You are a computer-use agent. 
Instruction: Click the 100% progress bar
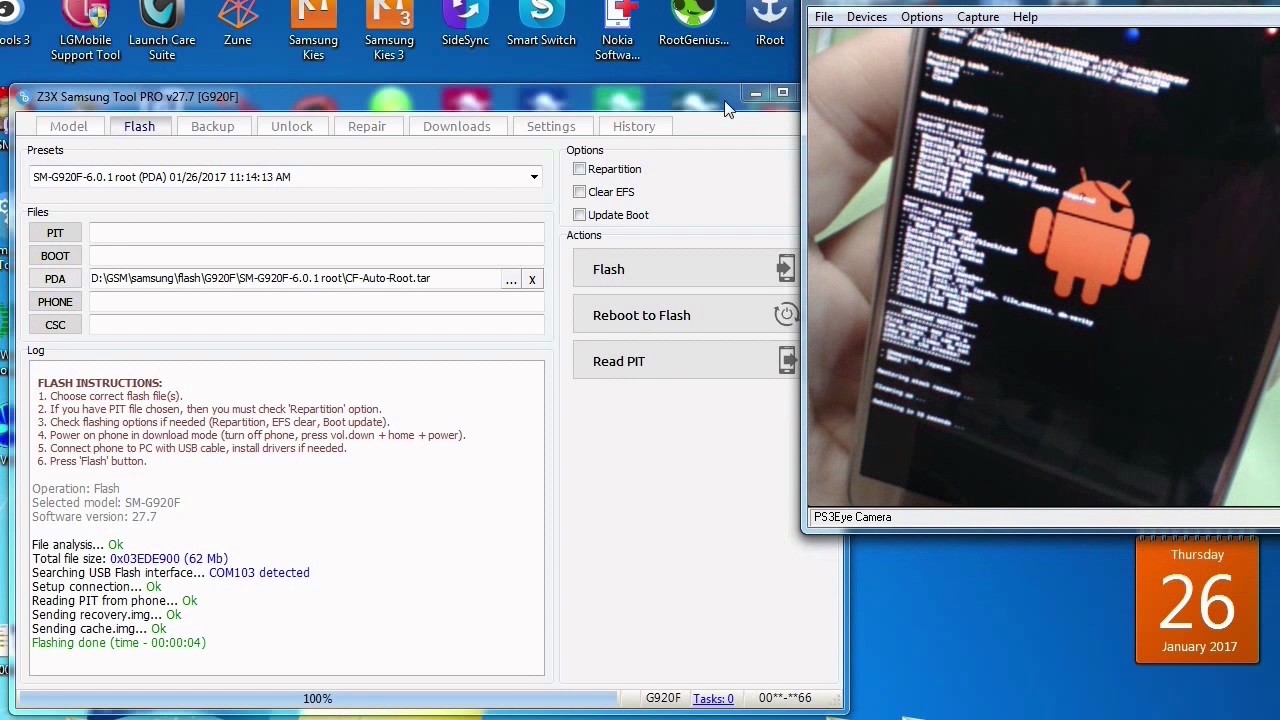pos(318,699)
